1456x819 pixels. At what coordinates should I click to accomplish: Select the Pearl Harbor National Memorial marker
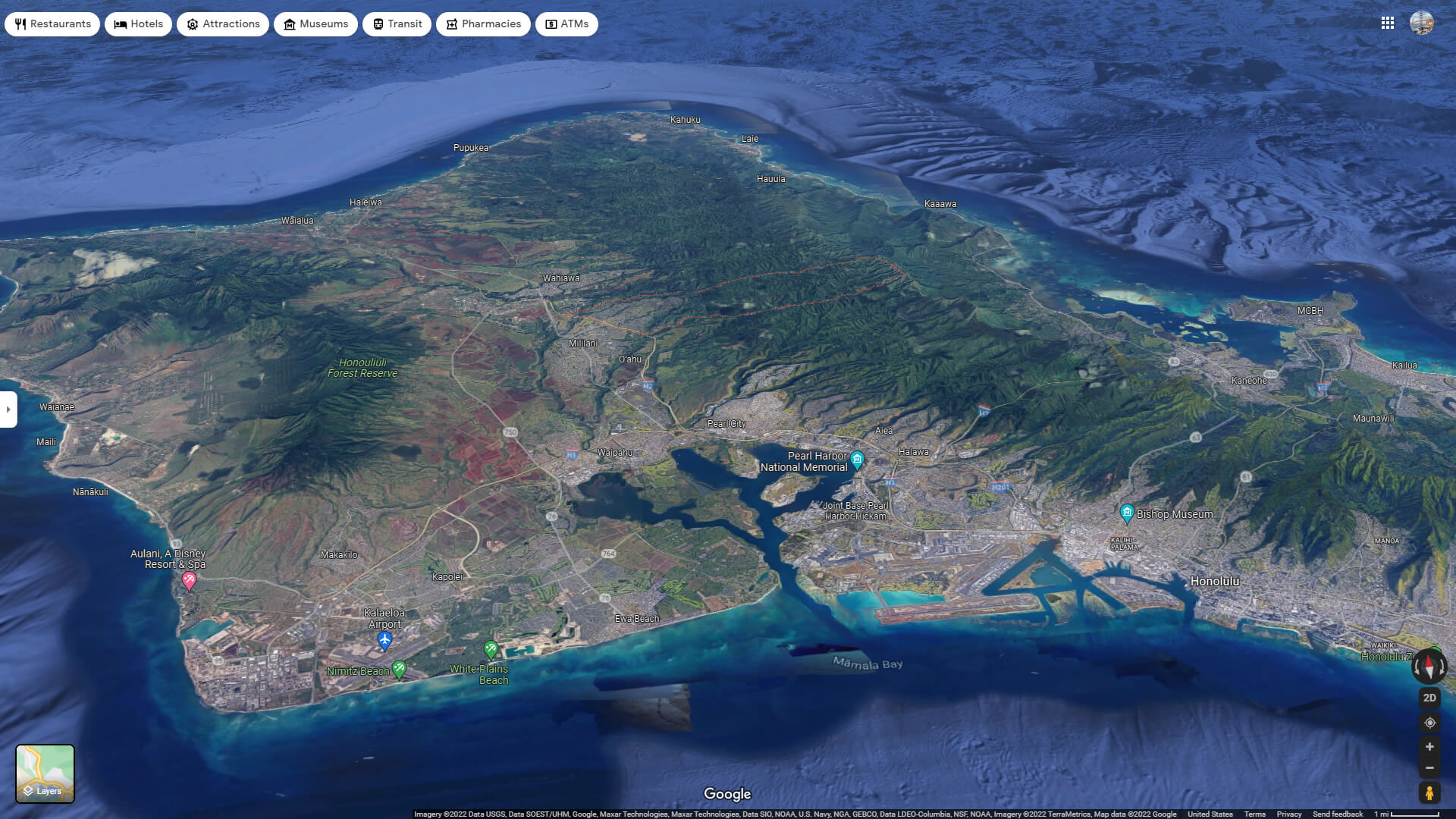tap(858, 459)
